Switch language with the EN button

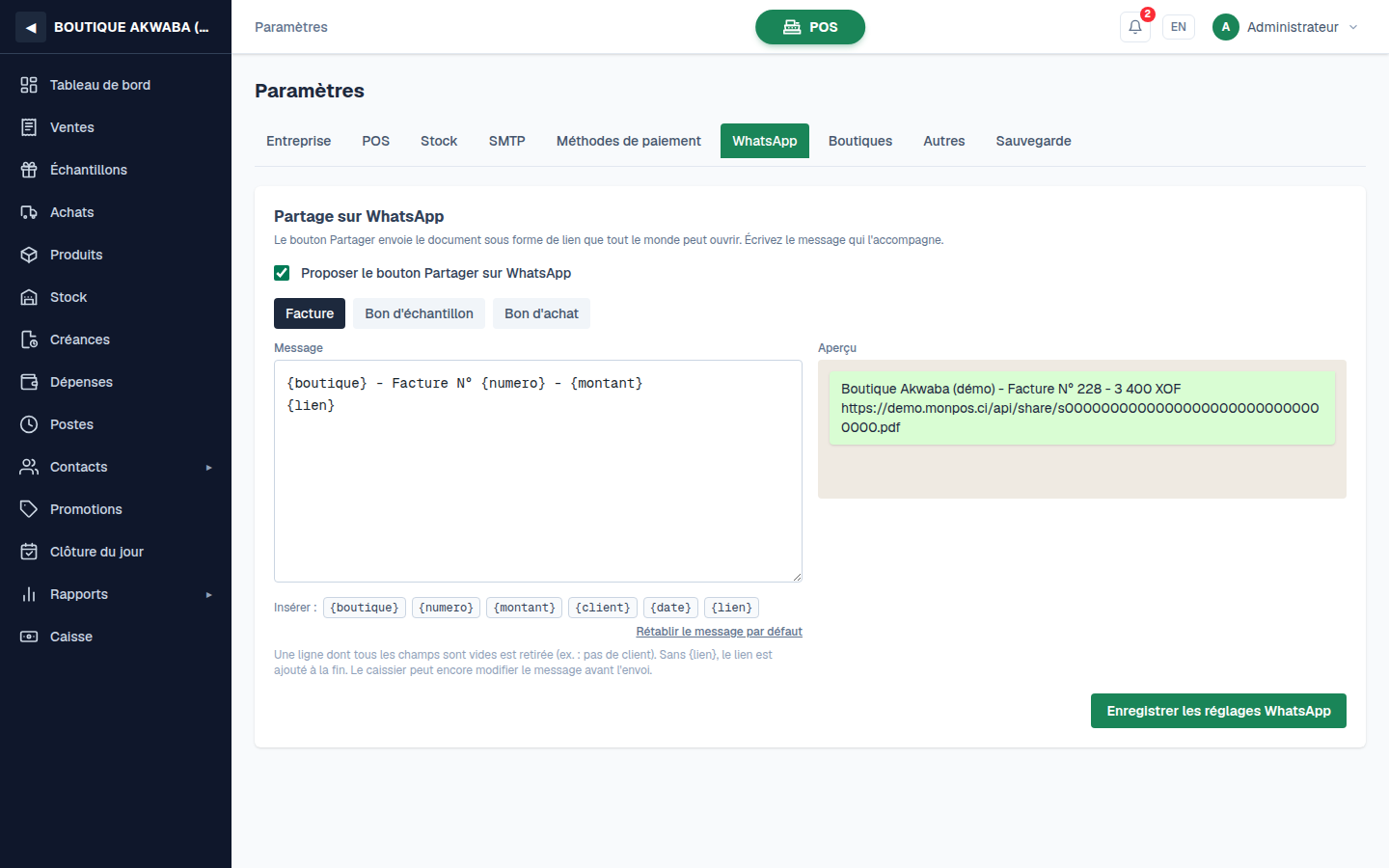pos(1179,27)
